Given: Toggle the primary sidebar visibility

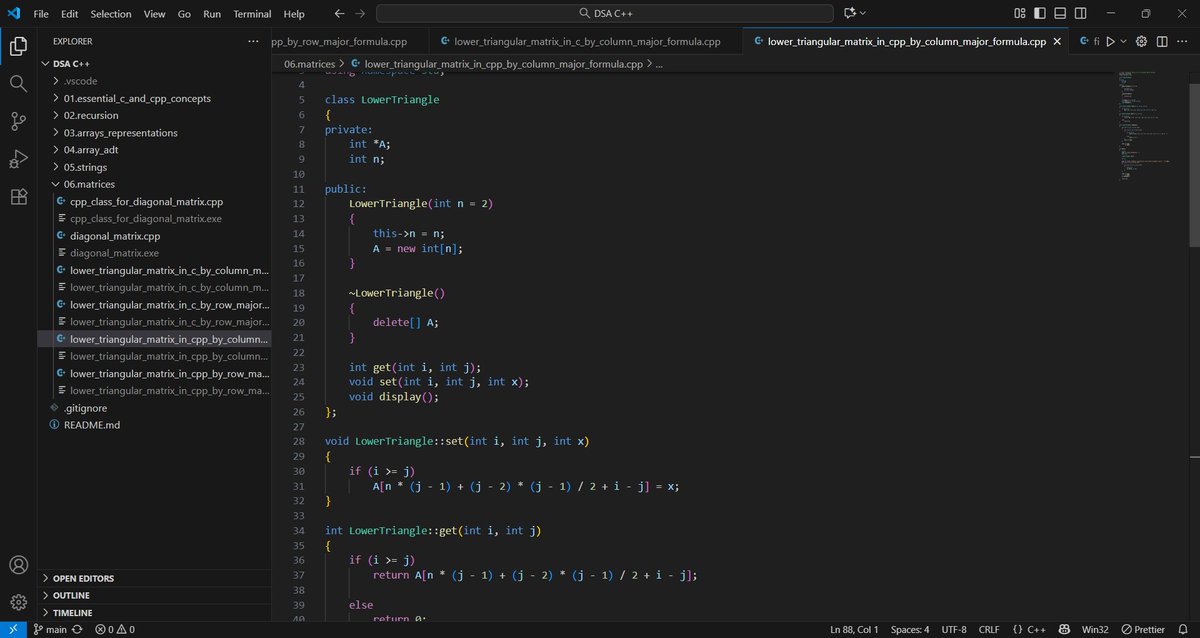Looking at the screenshot, I should (x=1038, y=13).
